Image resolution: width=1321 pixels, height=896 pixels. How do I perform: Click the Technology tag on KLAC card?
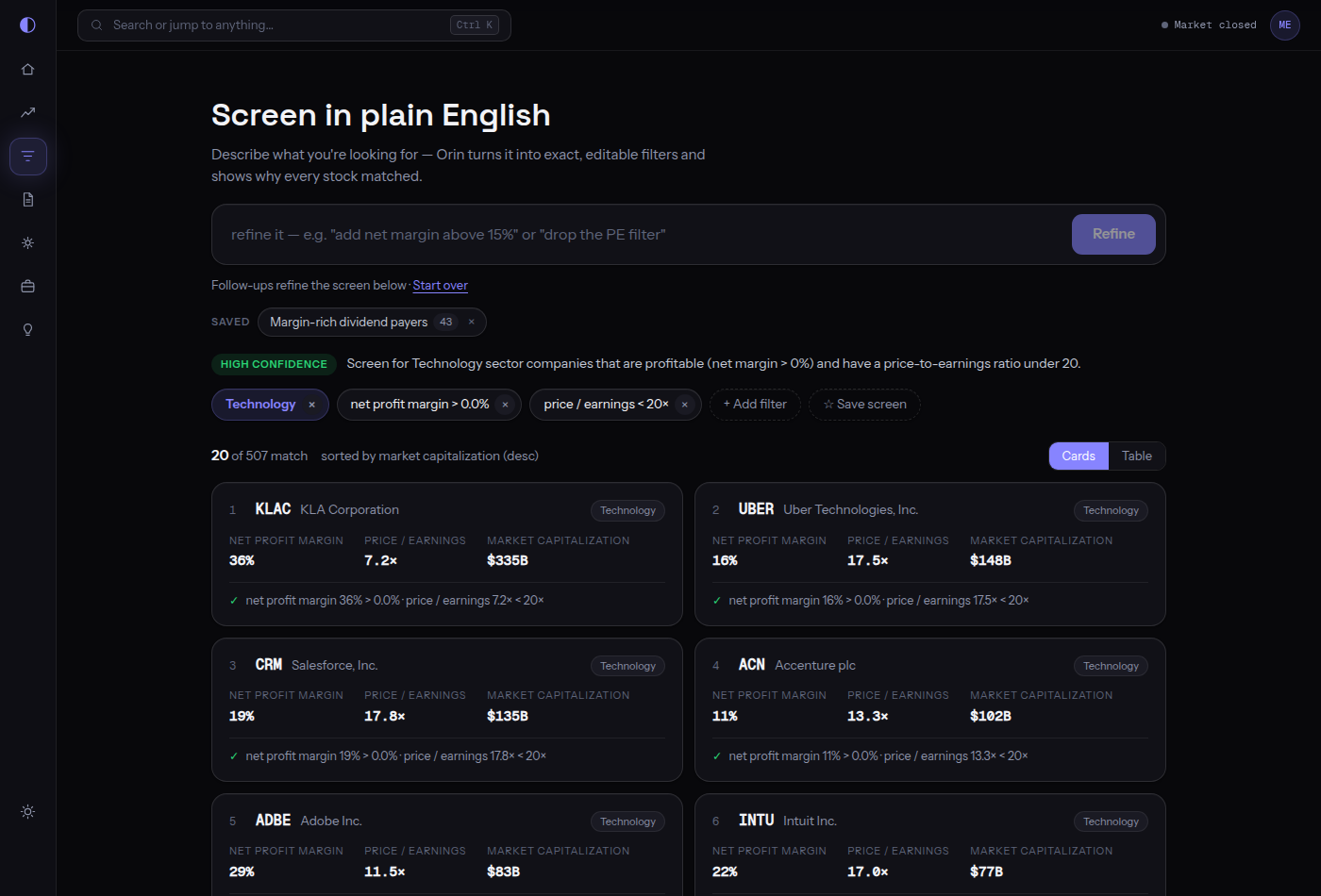(627, 510)
